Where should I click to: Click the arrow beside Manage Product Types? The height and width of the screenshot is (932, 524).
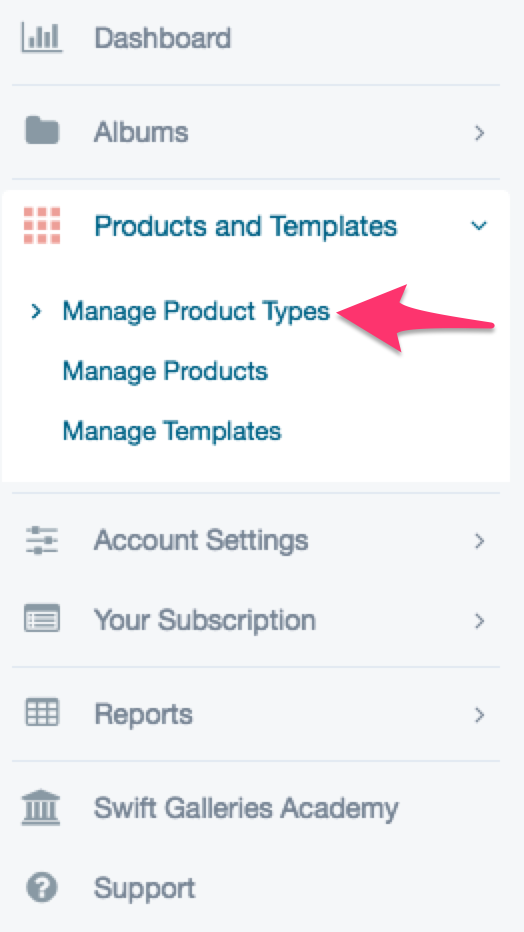[36, 311]
